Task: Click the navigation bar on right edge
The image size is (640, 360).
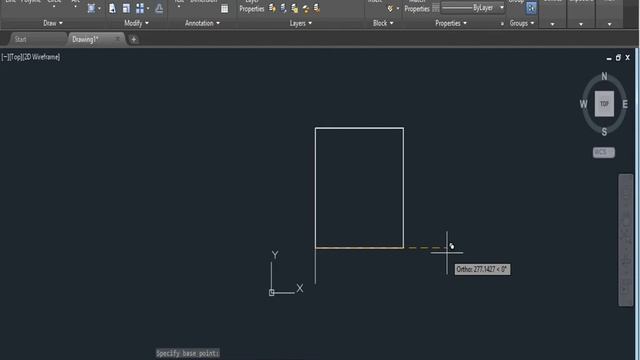Action: pyautogui.click(x=626, y=240)
